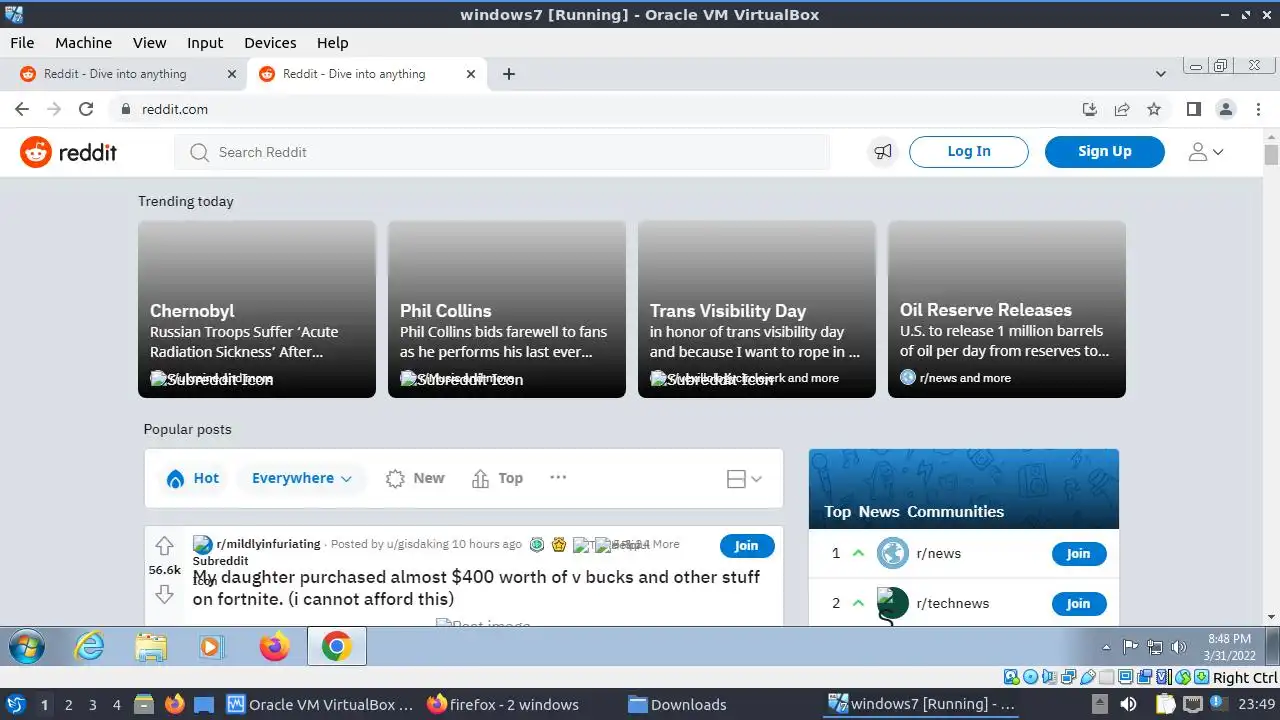
Task: Open a new Chrome tab
Action: [x=508, y=74]
